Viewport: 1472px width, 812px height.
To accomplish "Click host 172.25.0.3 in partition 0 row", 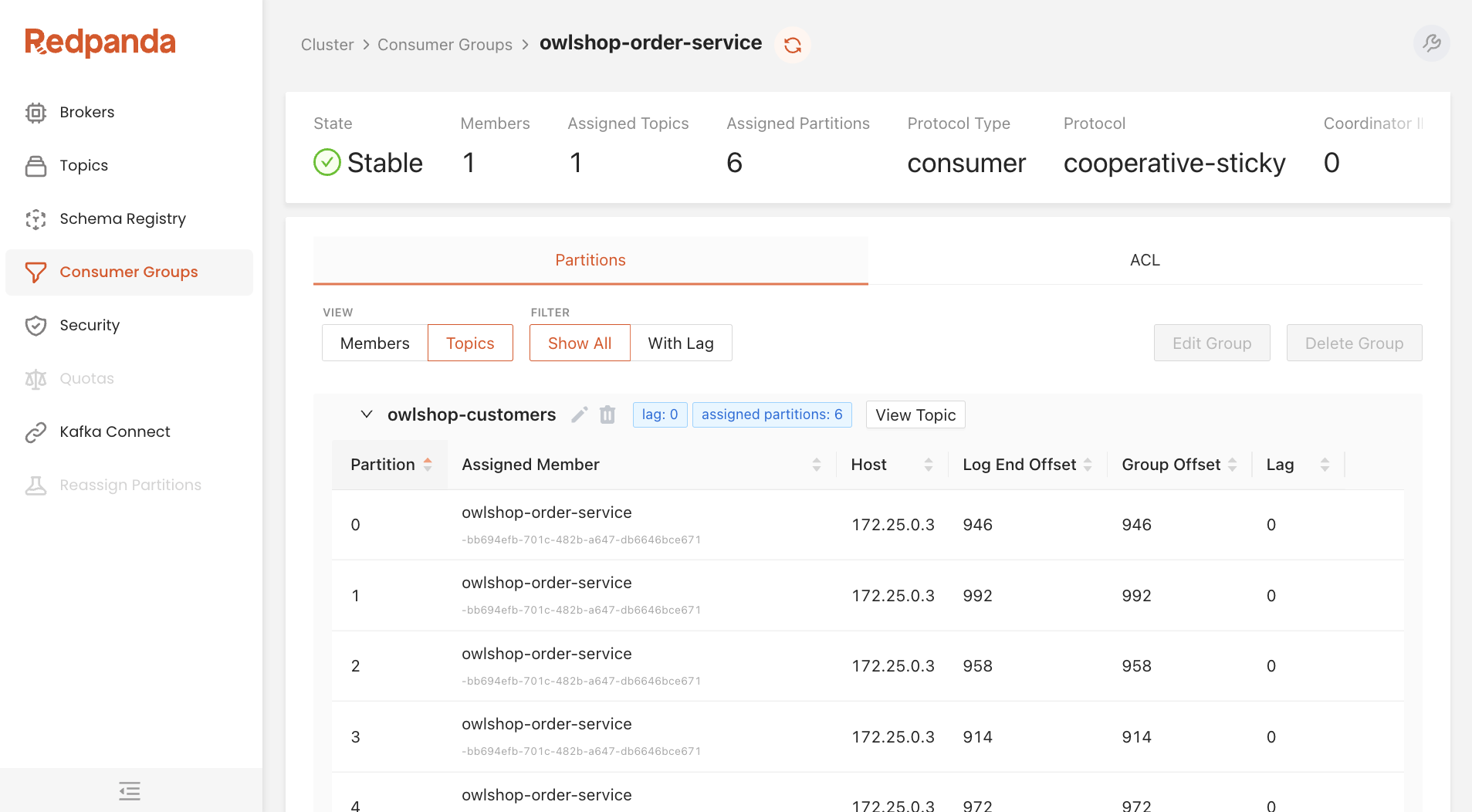I will pyautogui.click(x=893, y=525).
